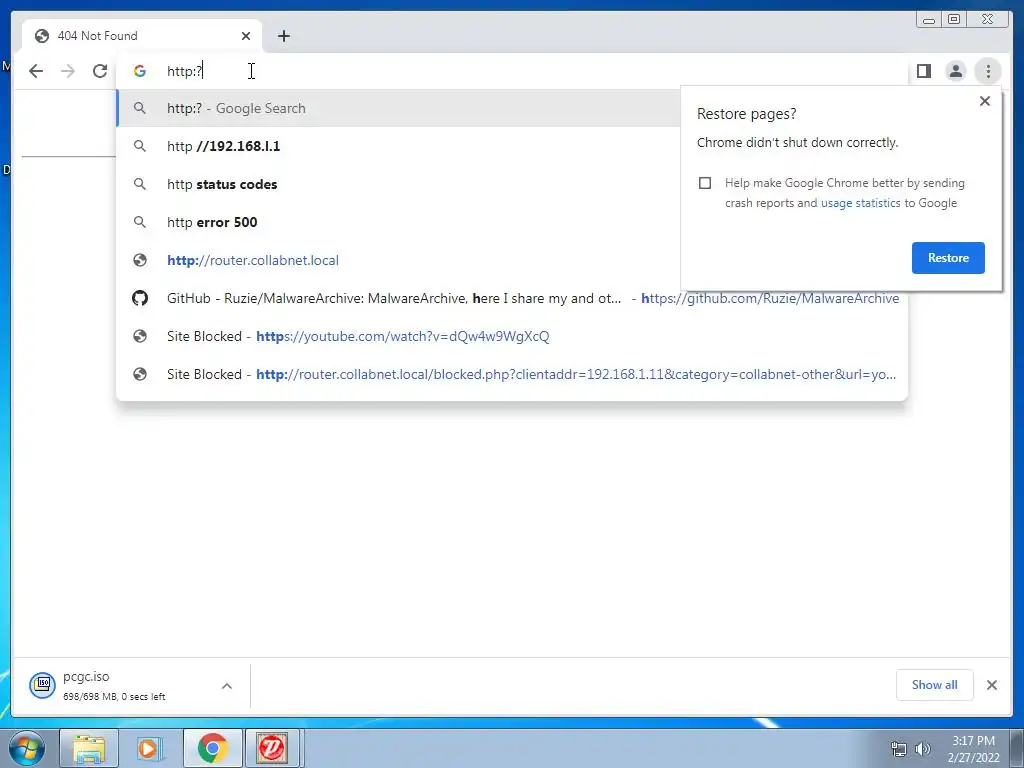Screen dimensions: 1024x768
Task: Open Site Blocked youtube.com suggestion
Action: tap(512, 336)
